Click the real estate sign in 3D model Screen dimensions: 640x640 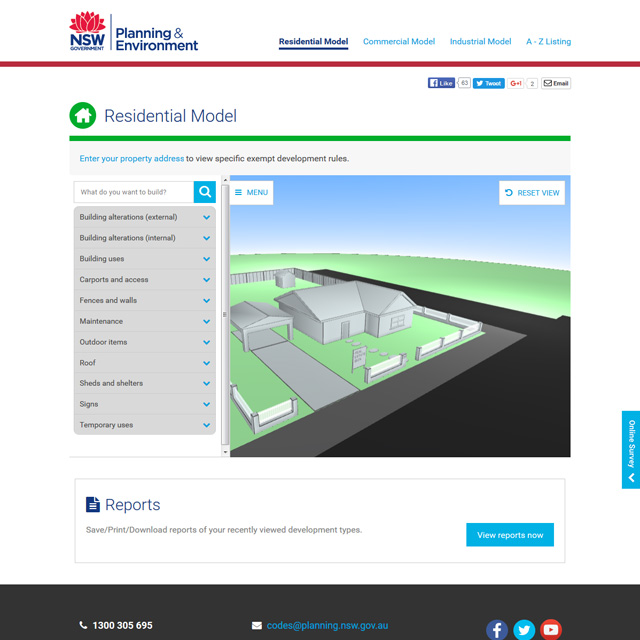pos(359,358)
